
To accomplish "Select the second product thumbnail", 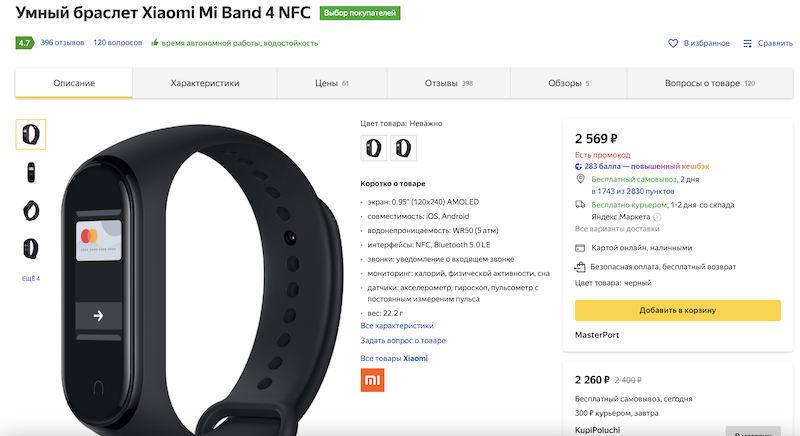I will coord(31,172).
